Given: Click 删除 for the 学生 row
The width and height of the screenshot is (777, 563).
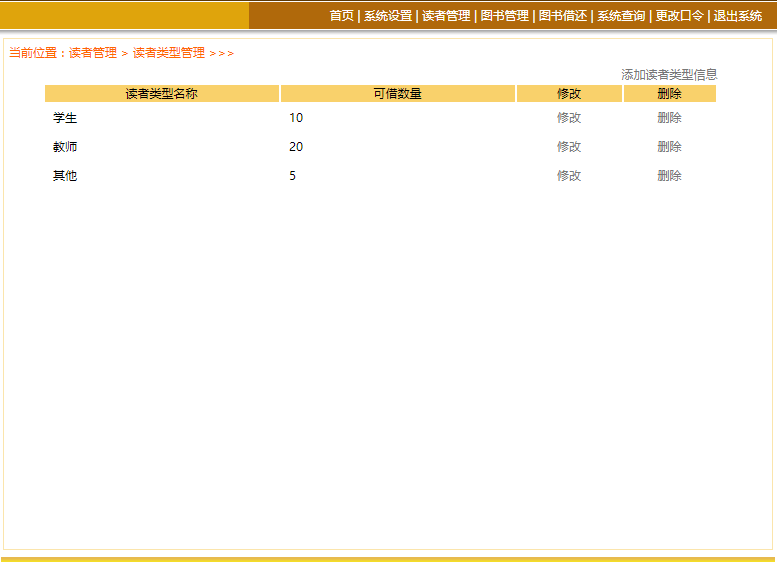Looking at the screenshot, I should click(x=669, y=118).
